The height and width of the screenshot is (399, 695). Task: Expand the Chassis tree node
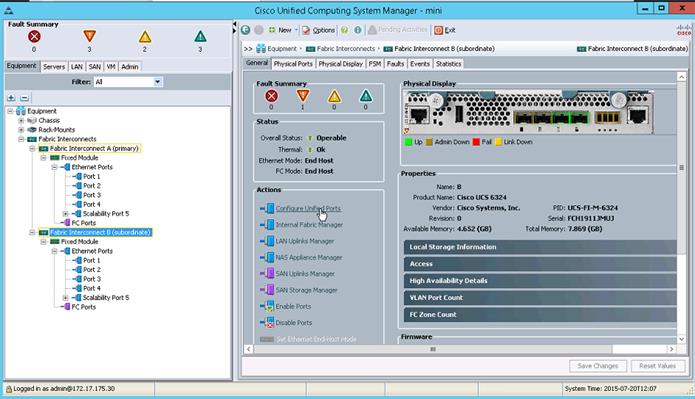[x=21, y=121]
